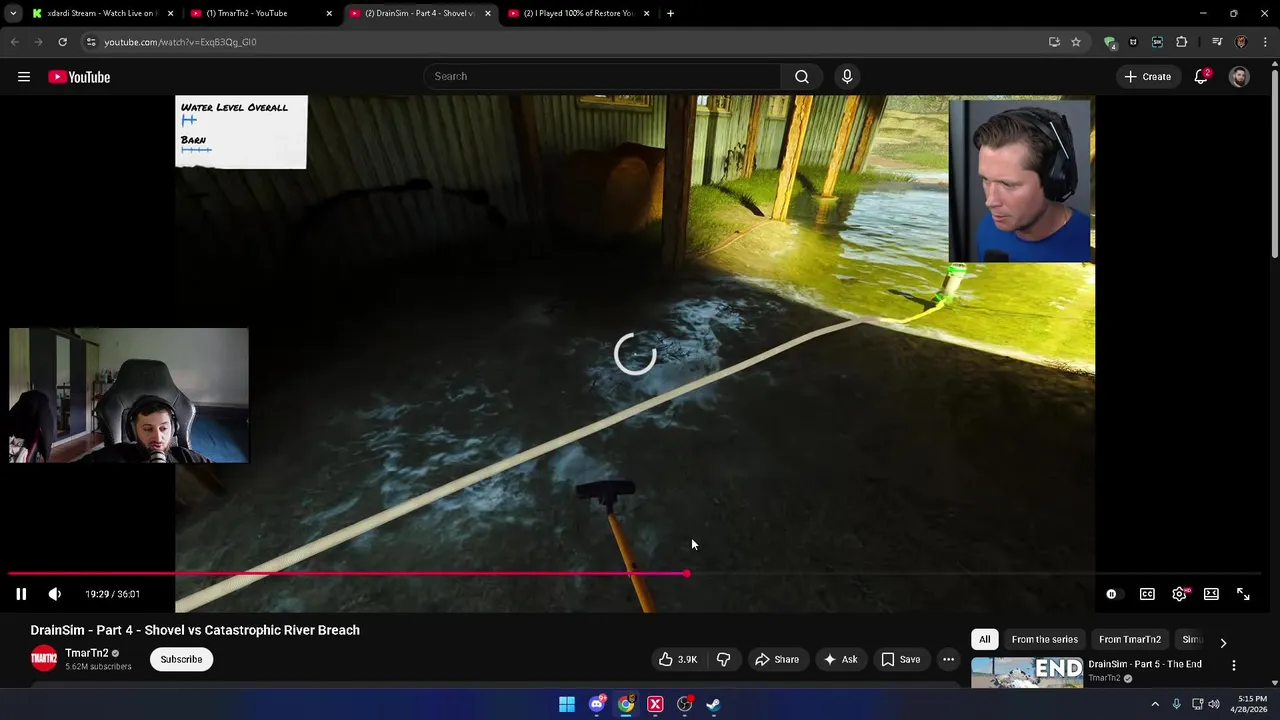Close the TmarTn2 - YouTube tab
This screenshot has height=720, width=1280.
329,13
